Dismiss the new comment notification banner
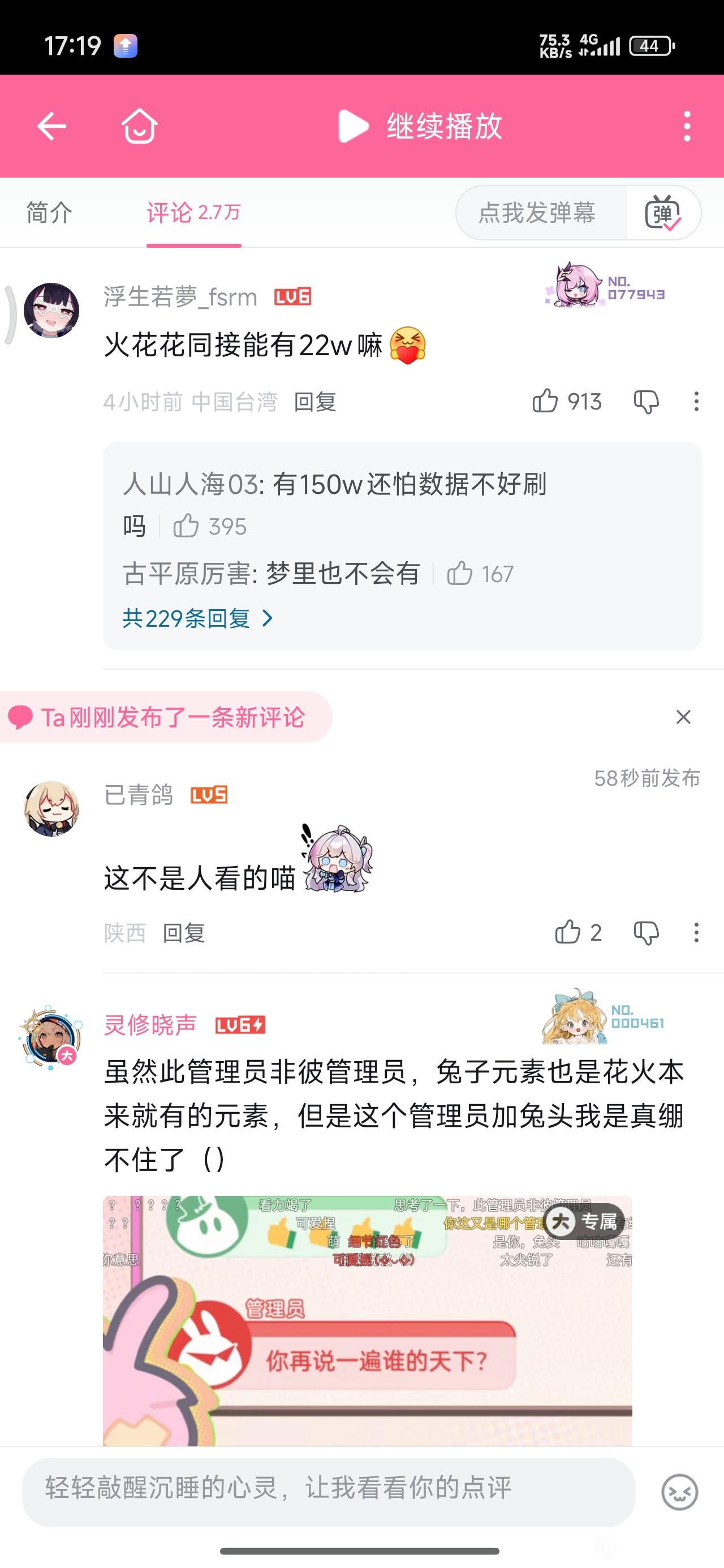The image size is (724, 1568). 683,717
